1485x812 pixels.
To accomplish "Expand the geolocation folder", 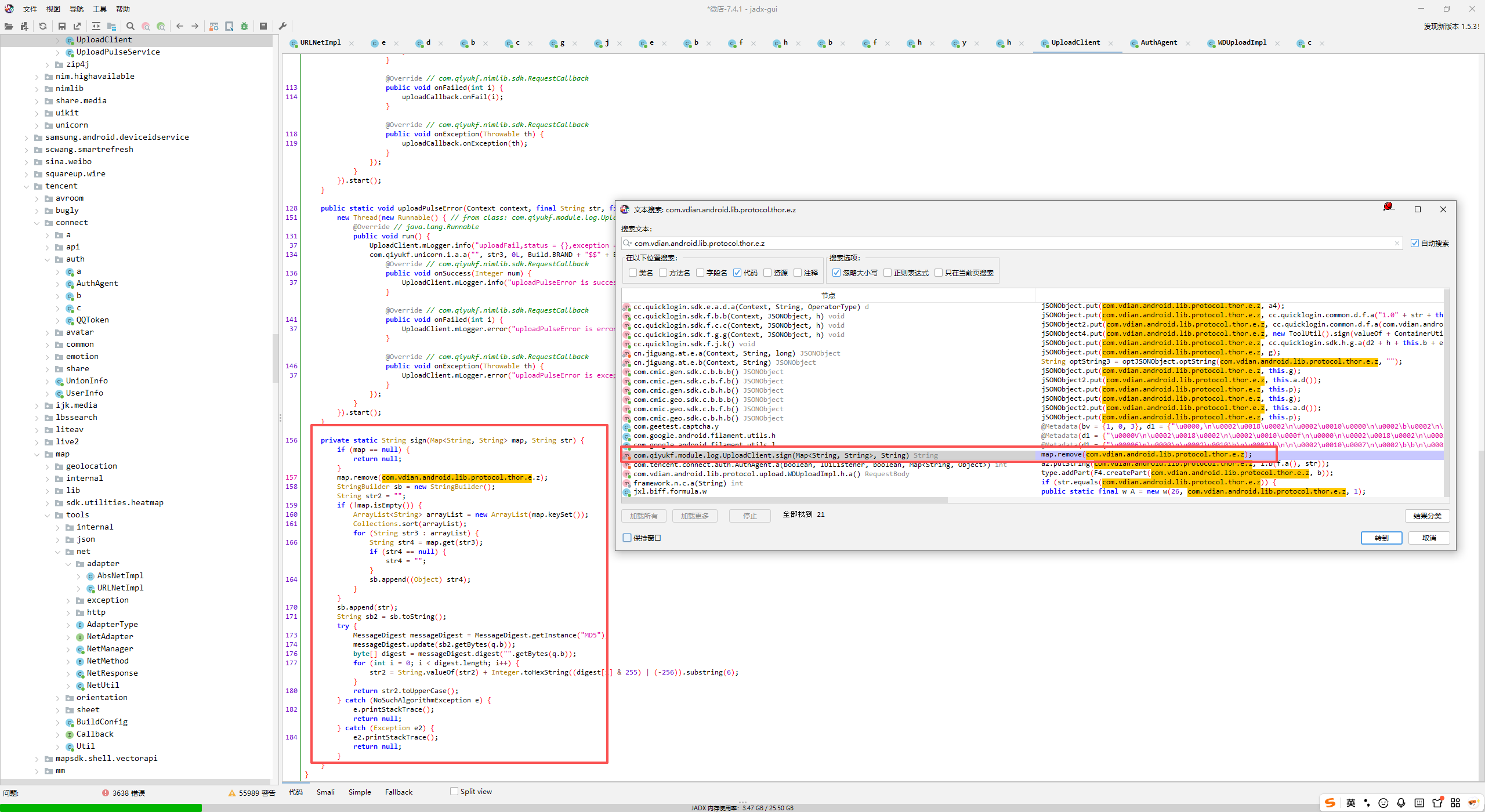I will point(48,466).
